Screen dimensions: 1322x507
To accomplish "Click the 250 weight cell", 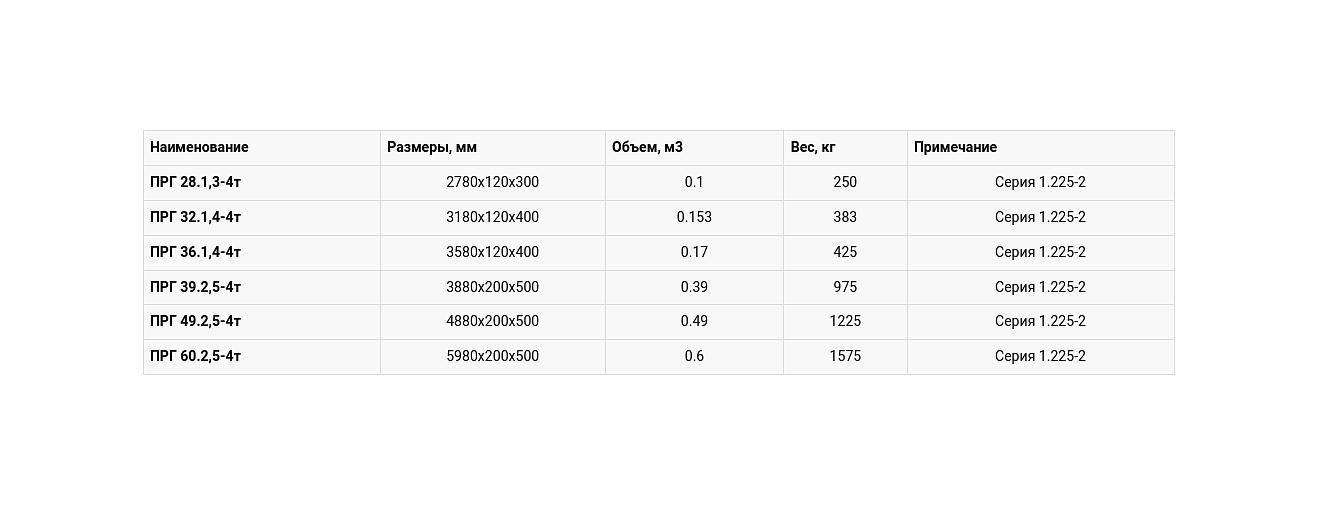I will click(845, 182).
